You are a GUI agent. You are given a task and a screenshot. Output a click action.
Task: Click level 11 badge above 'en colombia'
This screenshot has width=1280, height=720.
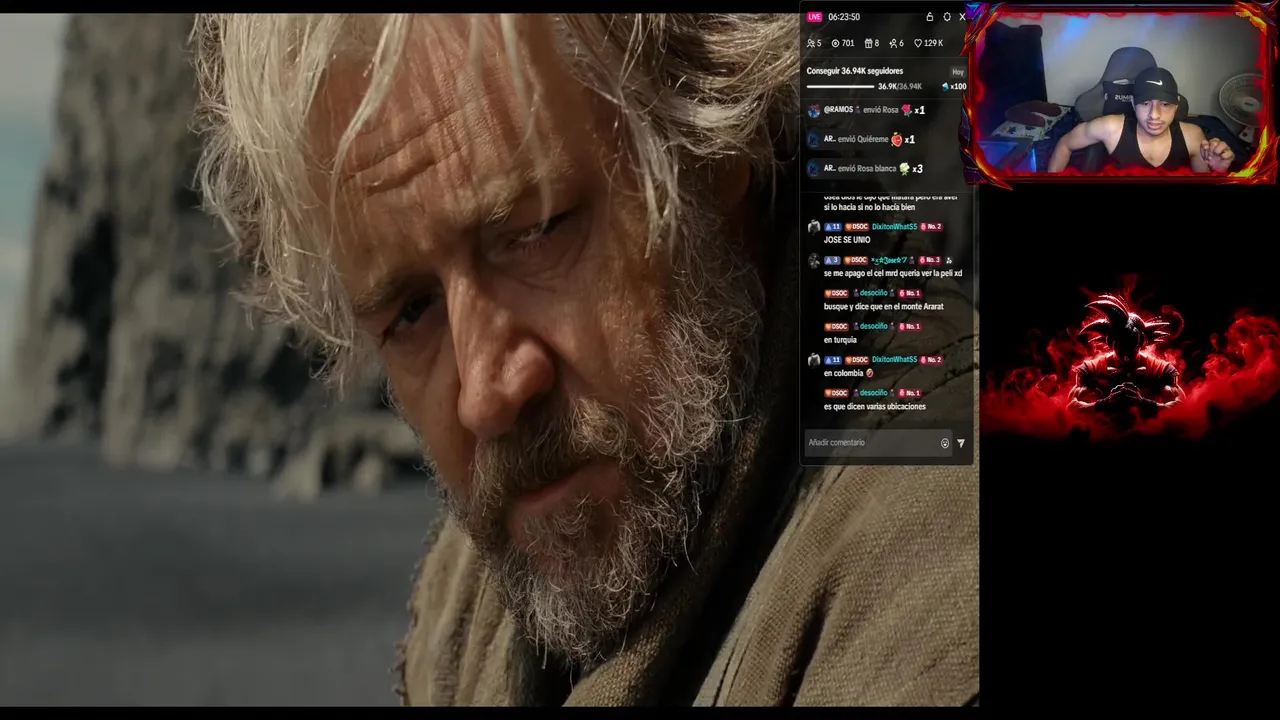coord(832,359)
